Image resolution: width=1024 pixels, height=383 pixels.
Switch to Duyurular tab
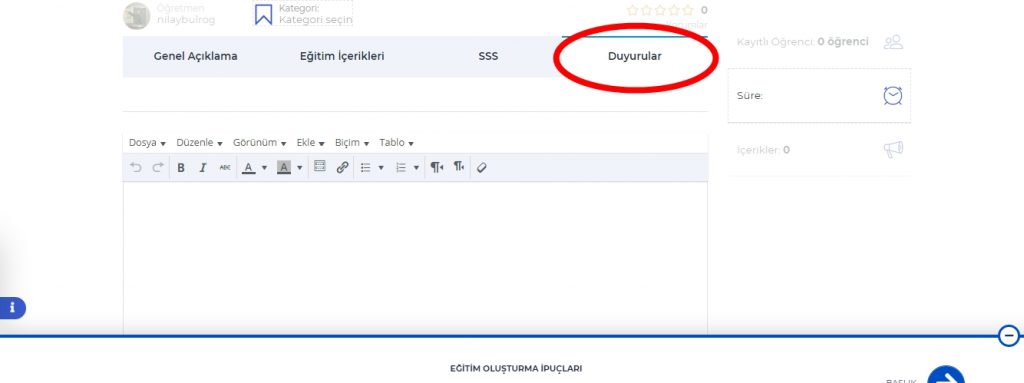(x=635, y=56)
